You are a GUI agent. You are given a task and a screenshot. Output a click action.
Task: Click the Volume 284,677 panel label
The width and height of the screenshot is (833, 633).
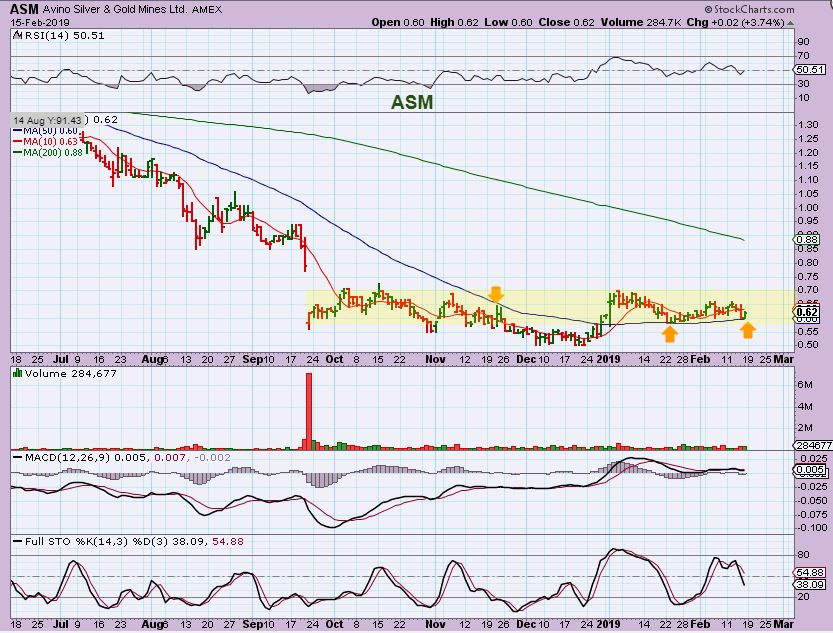(70, 374)
